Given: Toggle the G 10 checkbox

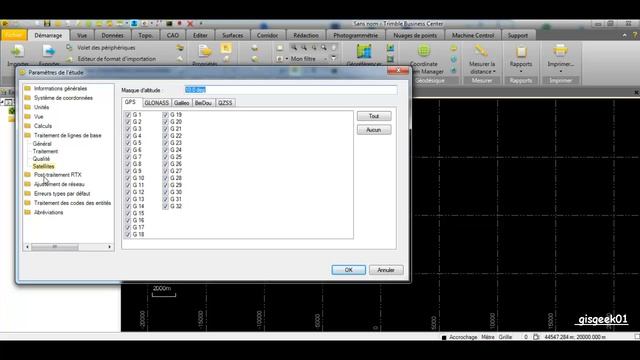Looking at the screenshot, I should point(128,178).
